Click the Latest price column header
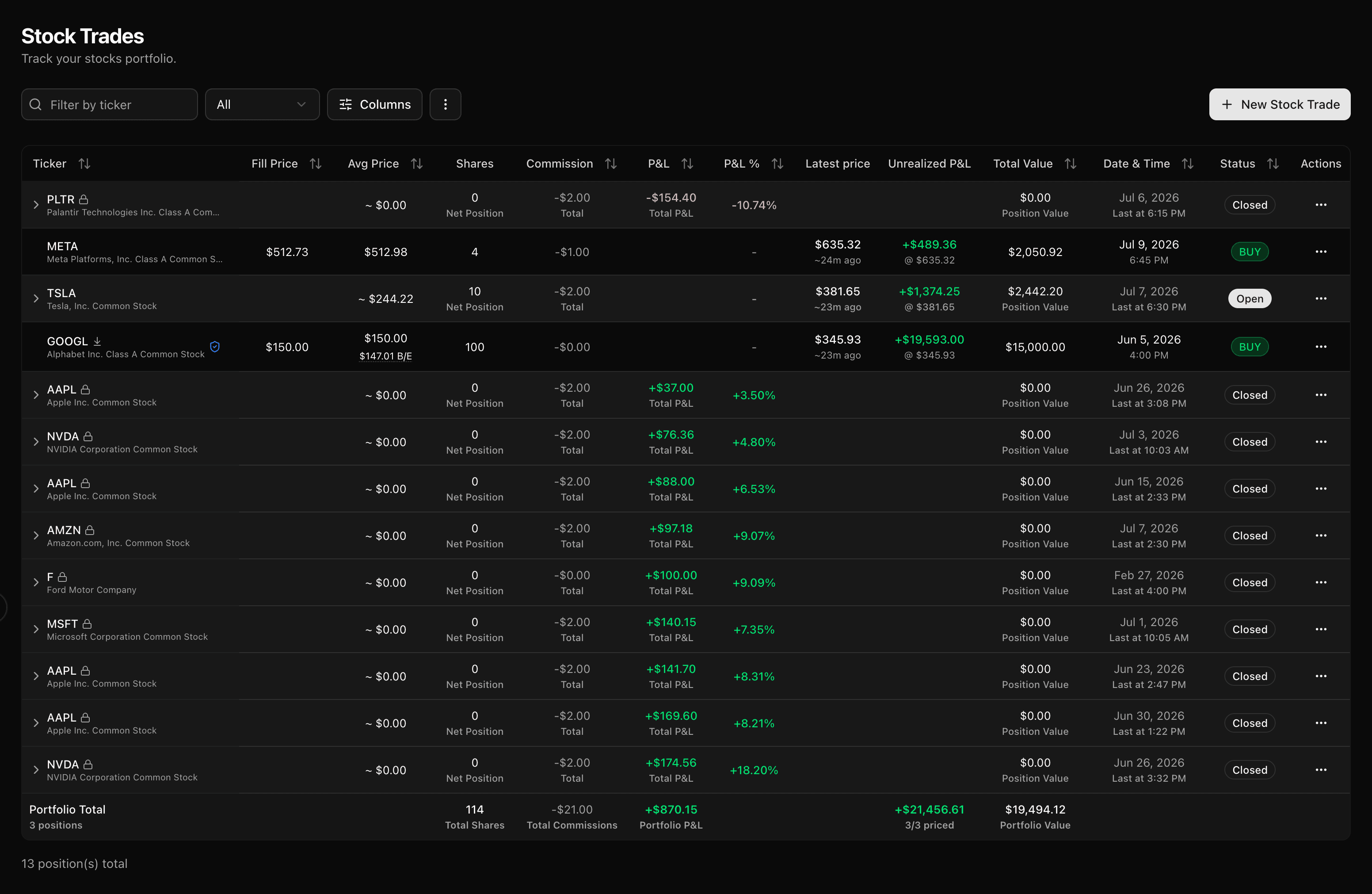This screenshot has height=894, width=1372. click(837, 164)
